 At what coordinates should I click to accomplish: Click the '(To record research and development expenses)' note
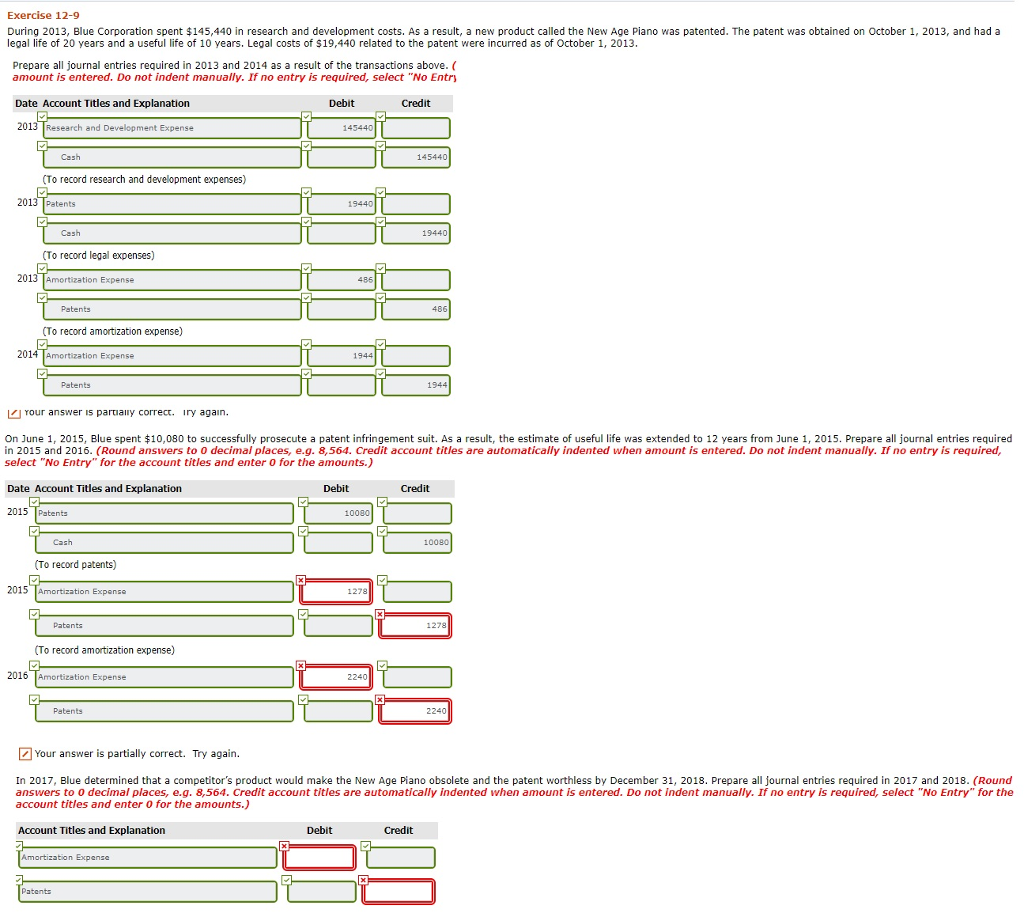coord(144,180)
